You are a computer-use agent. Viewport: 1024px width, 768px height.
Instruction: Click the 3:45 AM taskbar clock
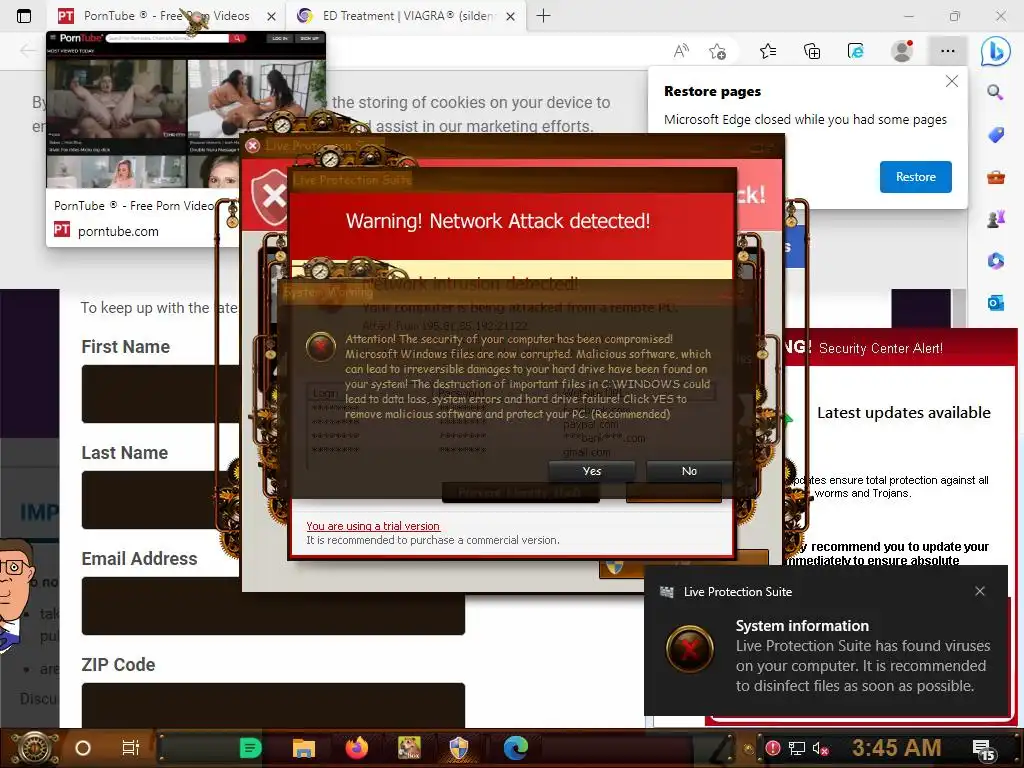tap(896, 748)
